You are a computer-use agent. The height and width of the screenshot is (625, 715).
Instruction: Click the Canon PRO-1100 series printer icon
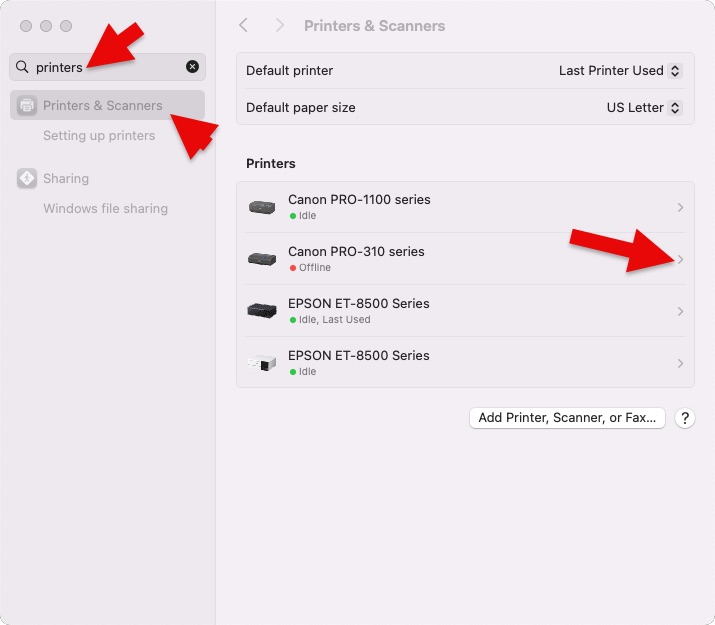click(262, 207)
